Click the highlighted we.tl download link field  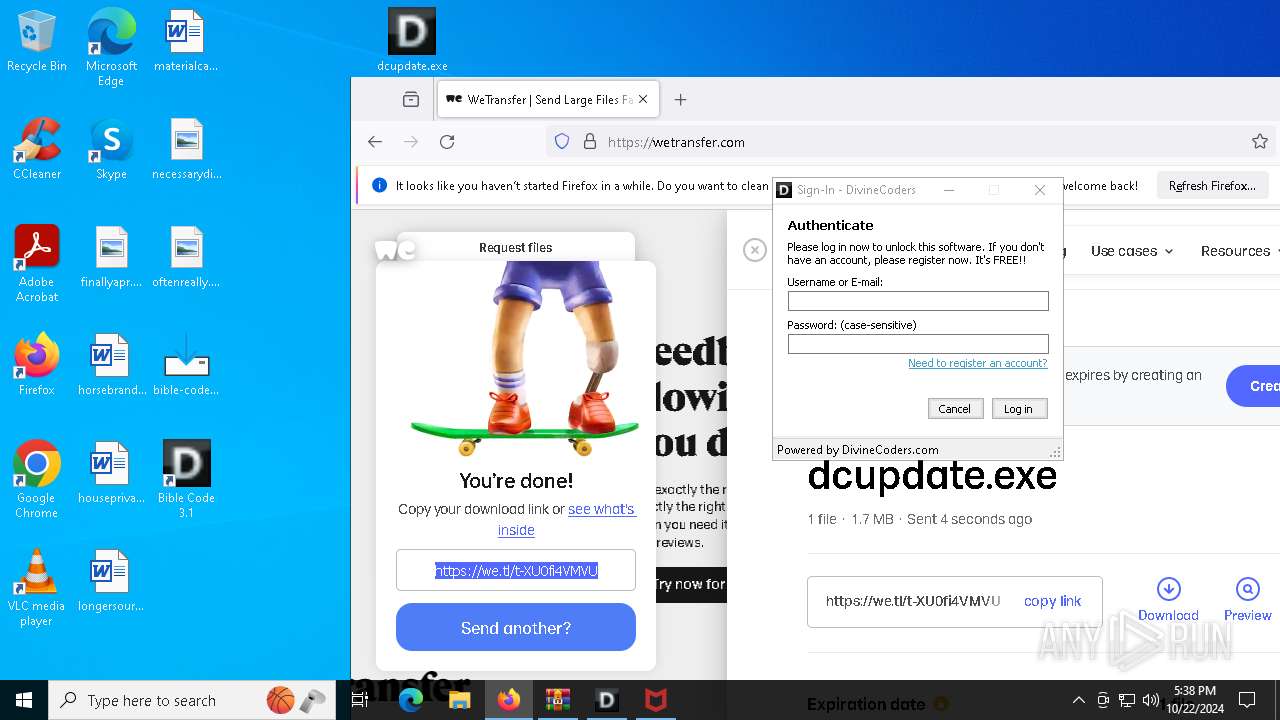pos(516,570)
